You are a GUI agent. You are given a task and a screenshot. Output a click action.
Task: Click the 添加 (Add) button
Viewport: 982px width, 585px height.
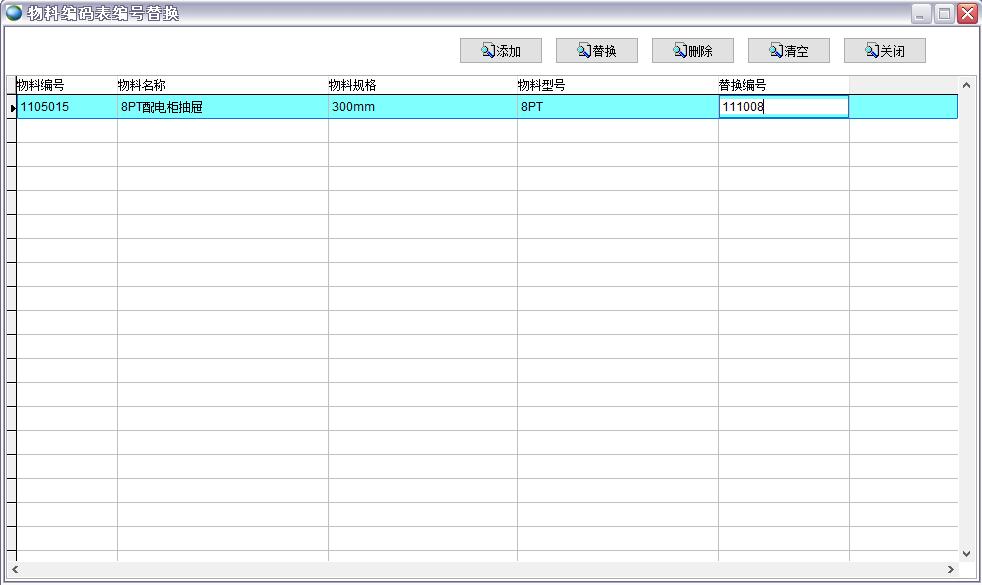coord(501,51)
